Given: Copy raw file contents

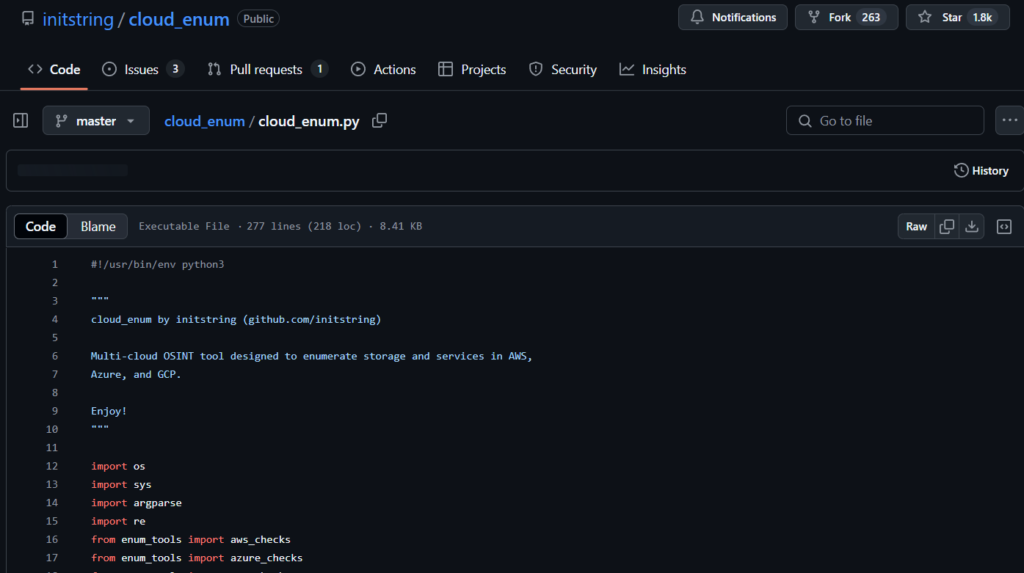Looking at the screenshot, I should 946,226.
